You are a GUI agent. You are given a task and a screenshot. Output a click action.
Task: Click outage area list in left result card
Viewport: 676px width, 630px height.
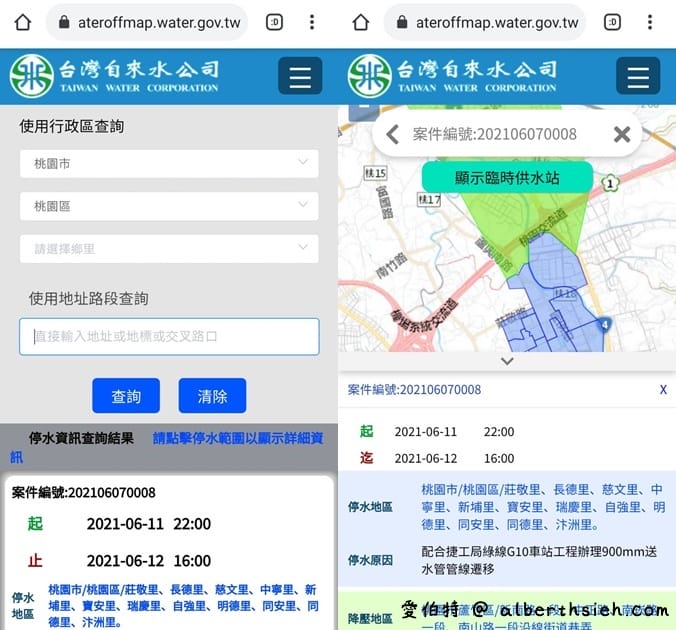coord(183,606)
